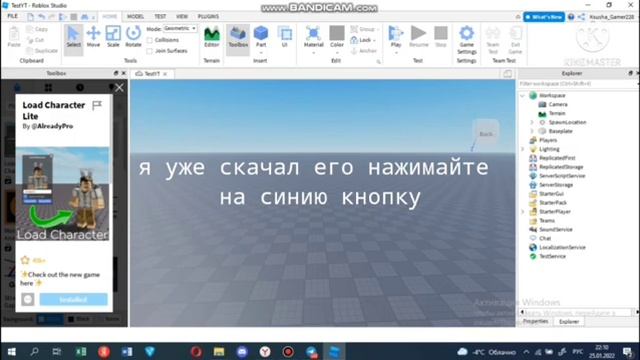Image resolution: width=640 pixels, height=360 pixels.
Task: Open the Toolbox recent clock icon
Action: pyautogui.click(x=80, y=87)
